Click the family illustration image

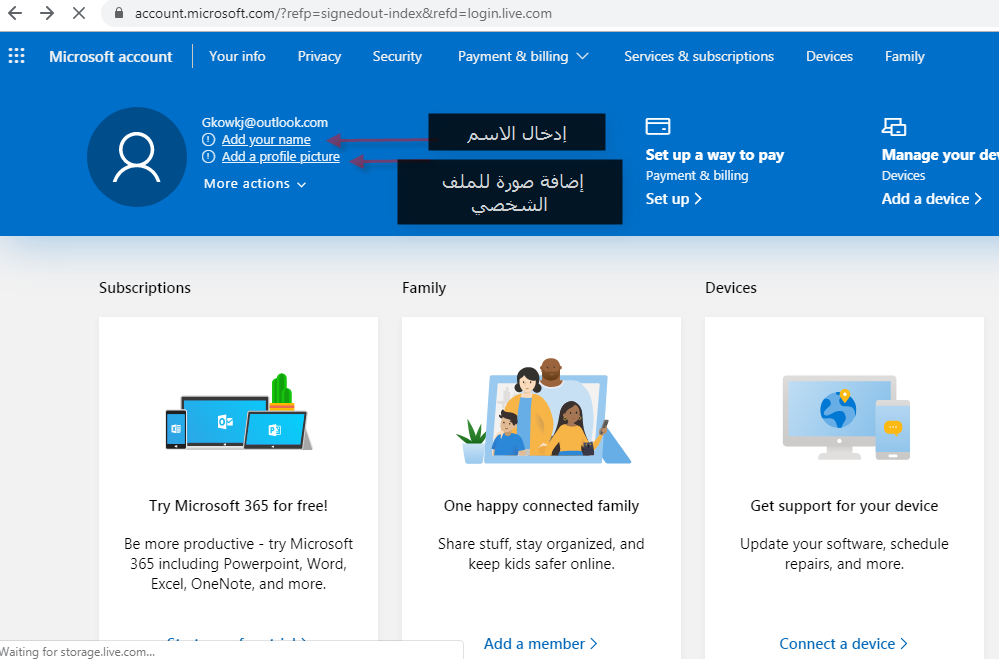(543, 411)
